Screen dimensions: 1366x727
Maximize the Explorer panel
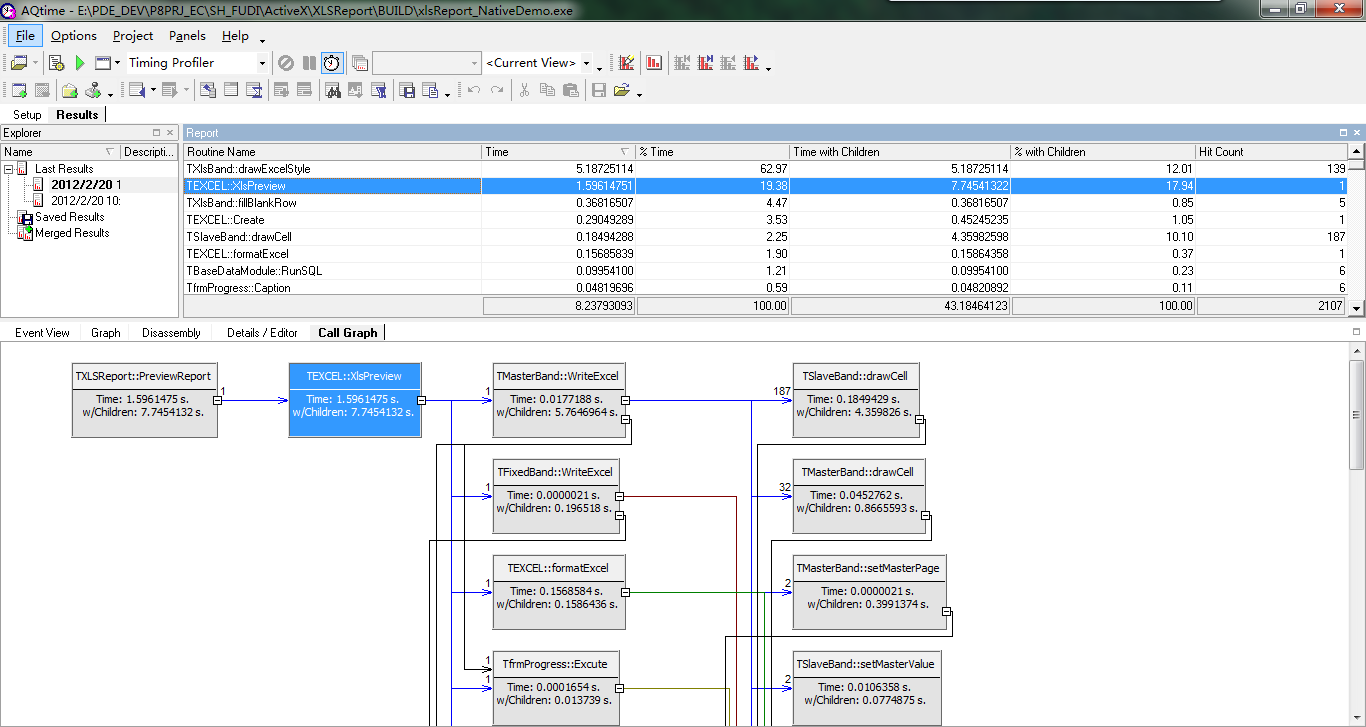point(156,133)
